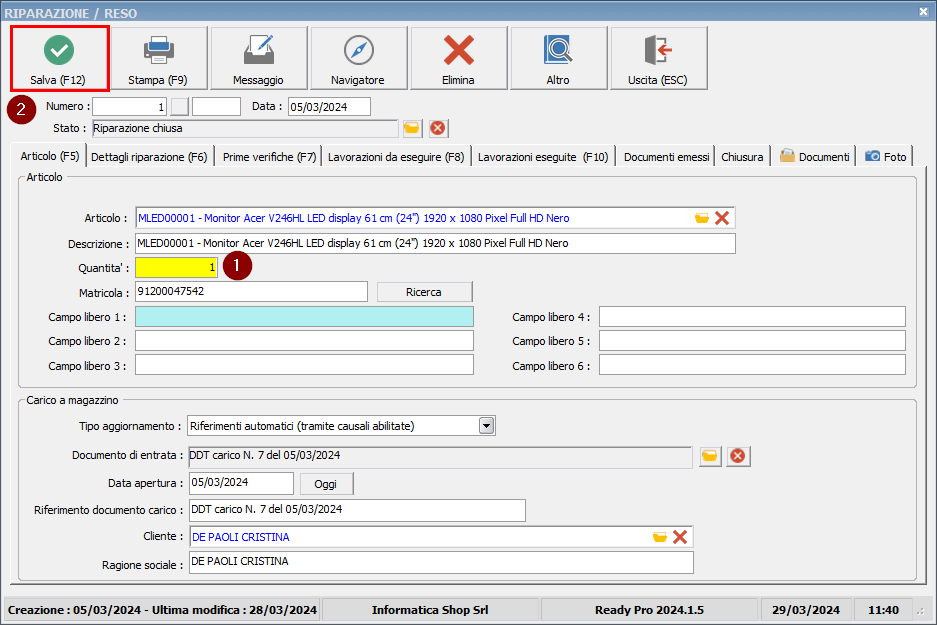The height and width of the screenshot is (625, 937).
Task: Edit the Data field showing 05/03/2024
Action: point(329,107)
